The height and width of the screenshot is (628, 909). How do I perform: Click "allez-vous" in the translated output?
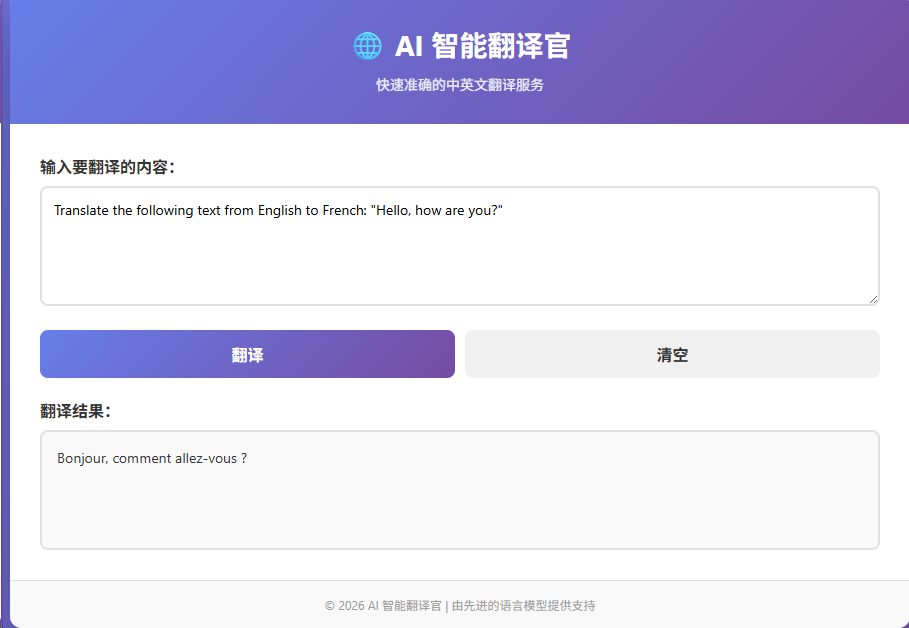click(206, 458)
